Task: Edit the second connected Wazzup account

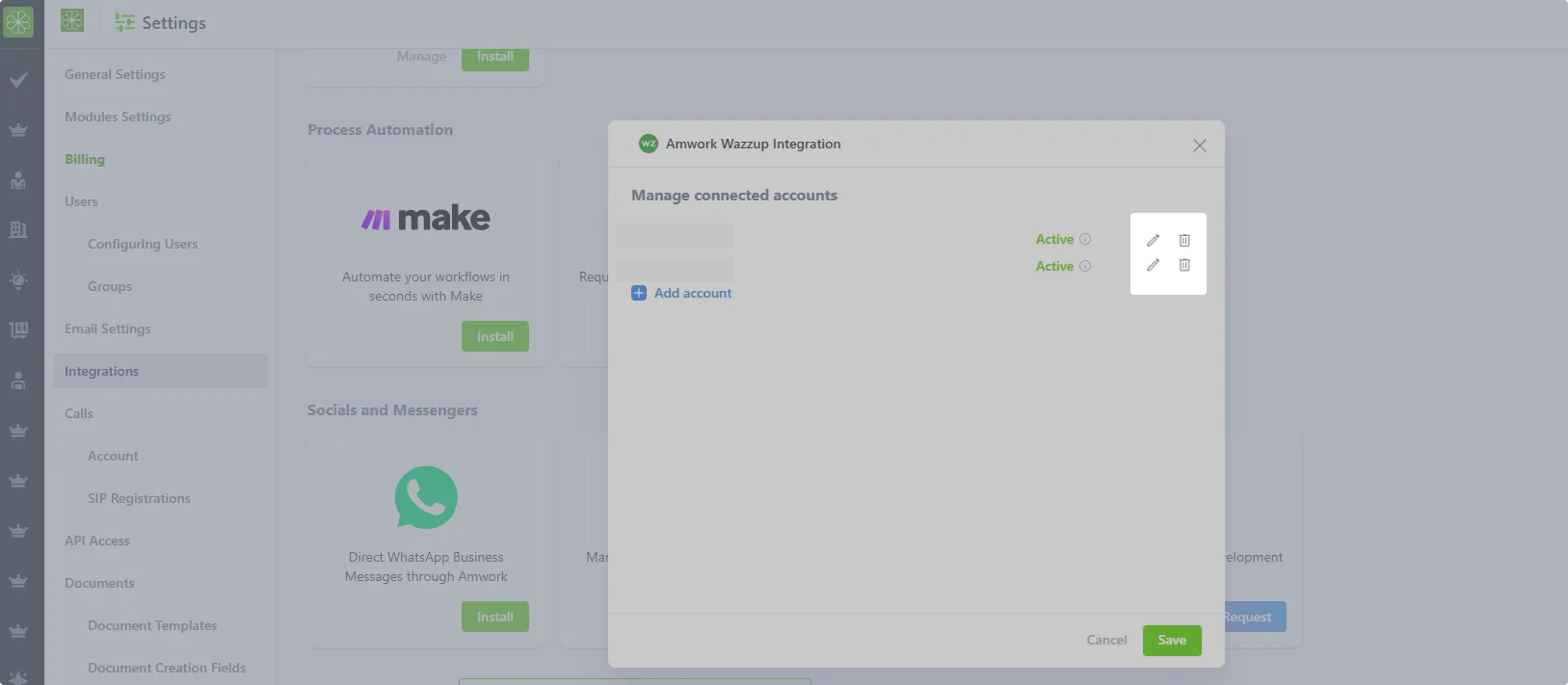Action: coord(1153,265)
